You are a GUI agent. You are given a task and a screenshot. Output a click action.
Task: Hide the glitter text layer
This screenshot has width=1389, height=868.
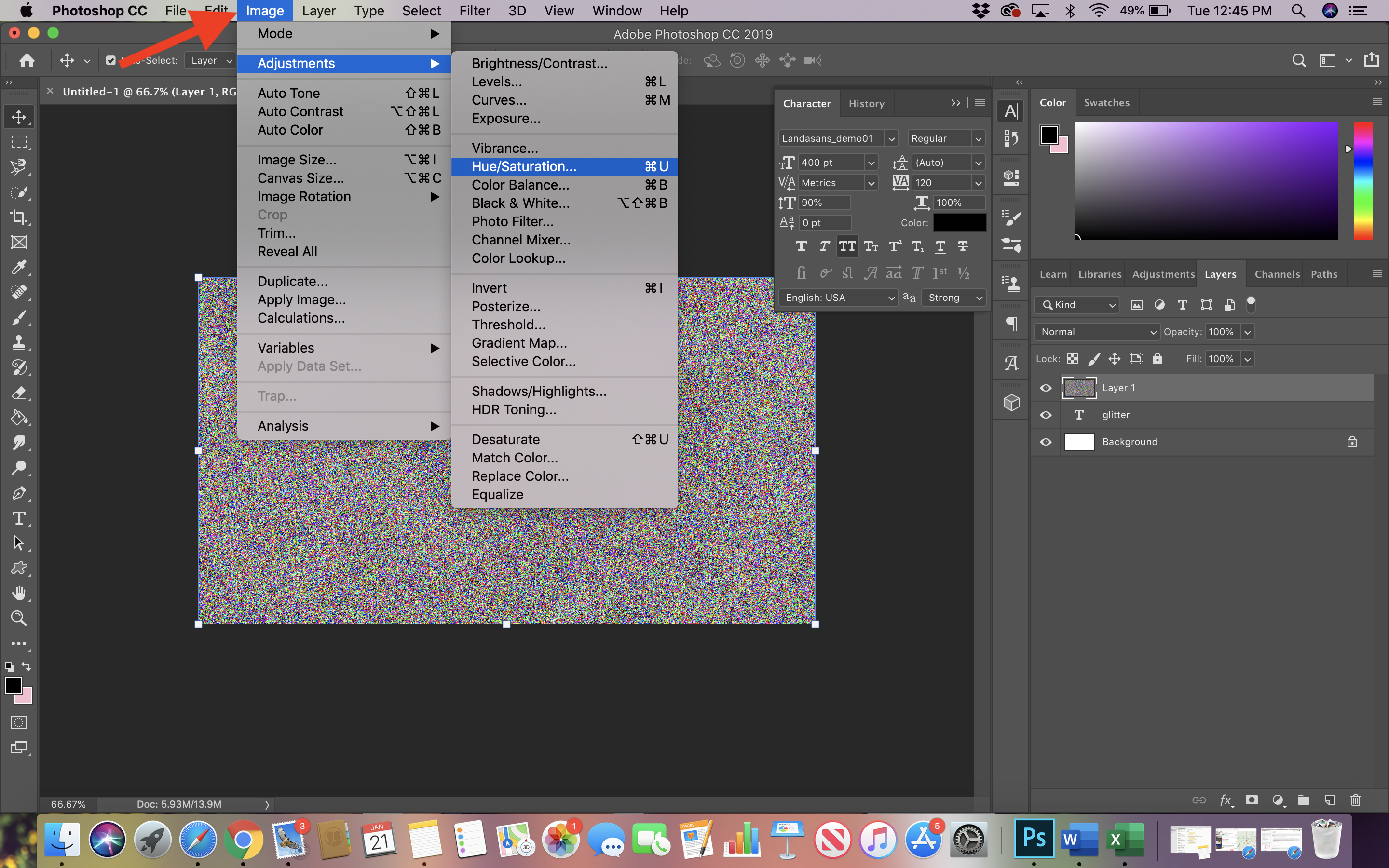point(1046,415)
